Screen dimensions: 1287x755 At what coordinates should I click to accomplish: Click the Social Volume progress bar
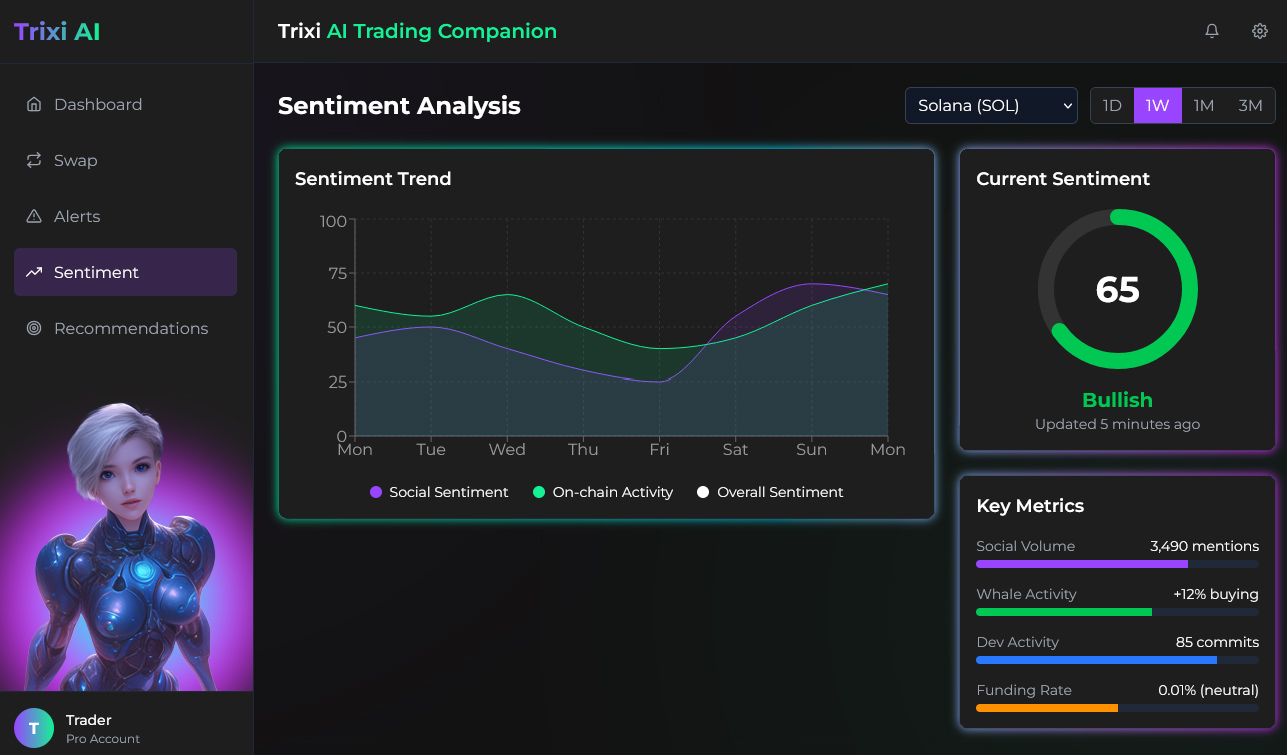point(1117,564)
